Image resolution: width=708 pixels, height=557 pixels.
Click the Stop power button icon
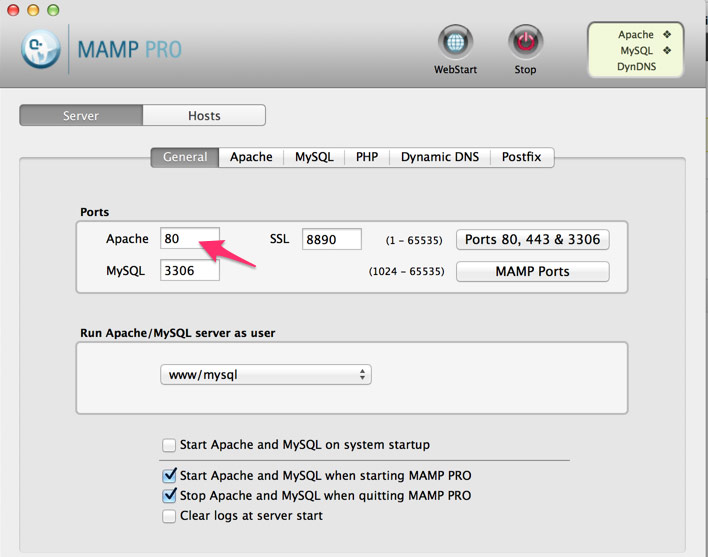(x=525, y=42)
